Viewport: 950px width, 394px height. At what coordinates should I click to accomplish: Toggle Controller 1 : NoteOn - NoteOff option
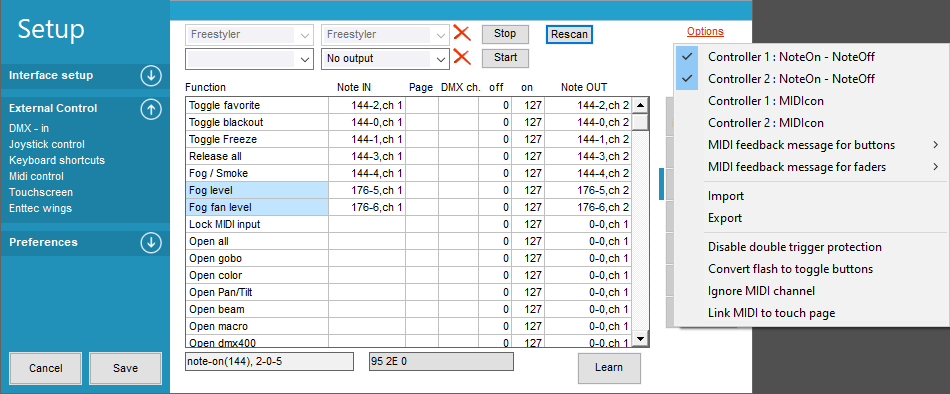(811, 56)
